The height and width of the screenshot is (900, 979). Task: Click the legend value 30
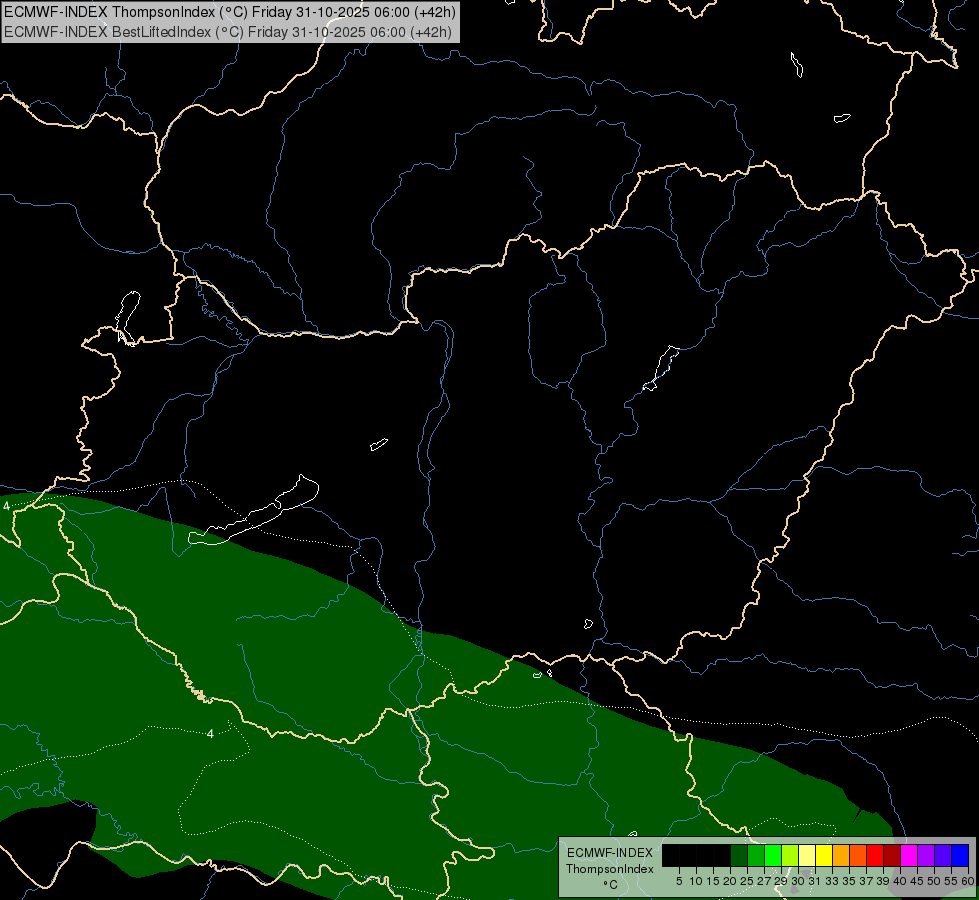click(x=798, y=881)
